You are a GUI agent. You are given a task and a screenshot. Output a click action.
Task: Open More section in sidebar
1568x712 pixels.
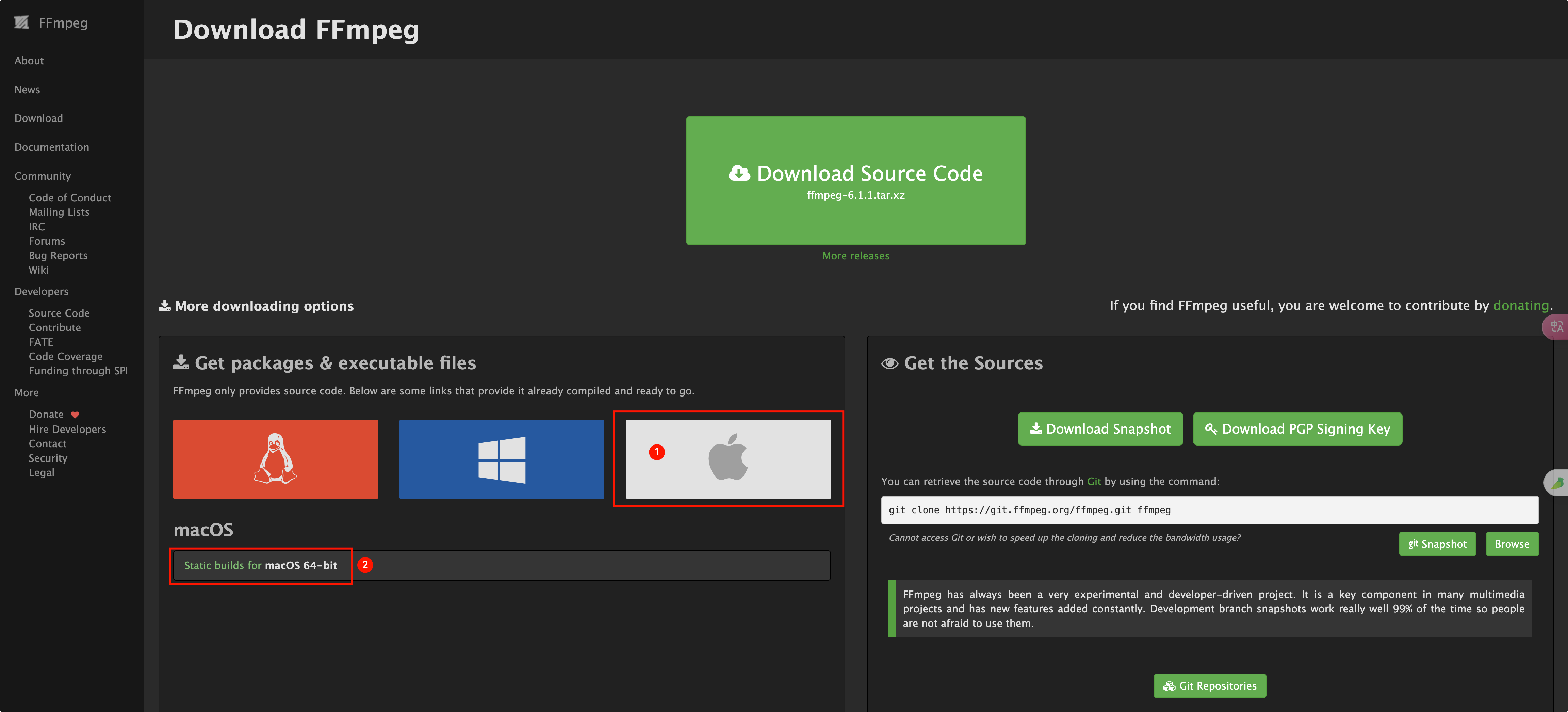click(x=27, y=392)
